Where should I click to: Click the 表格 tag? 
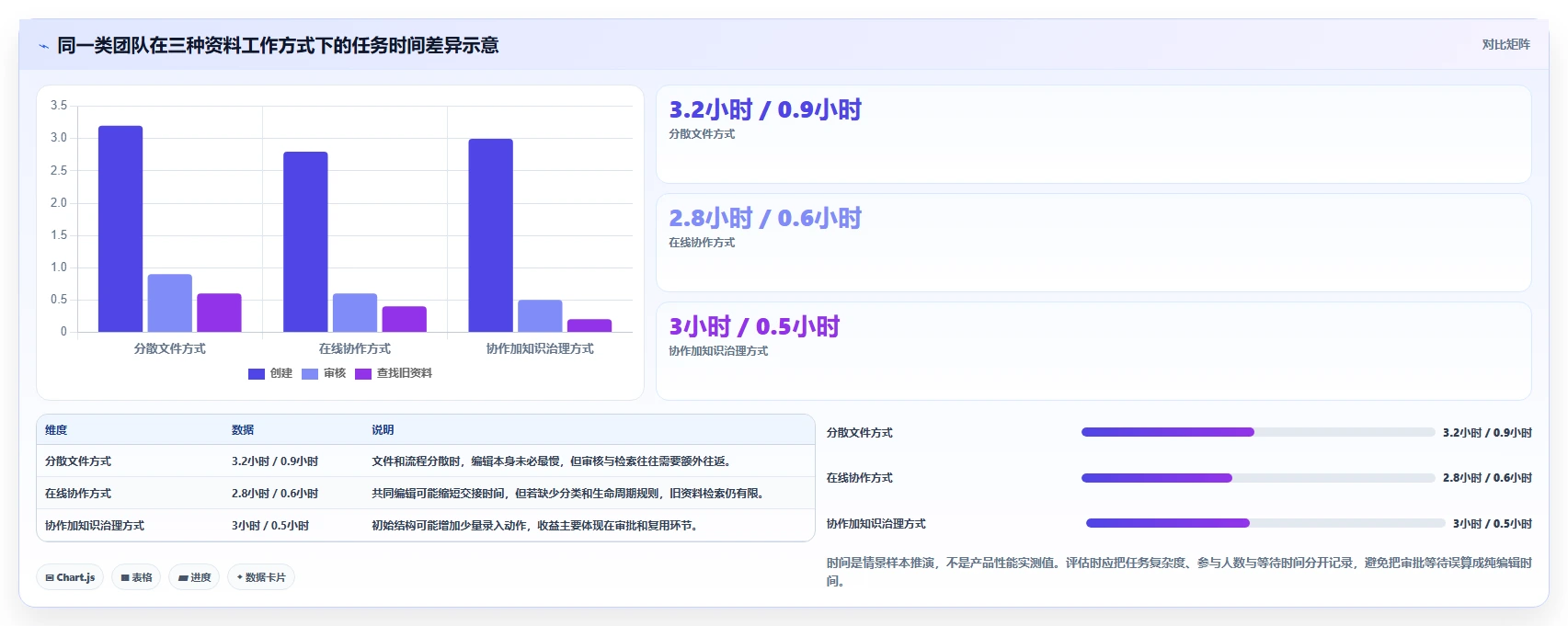[x=136, y=577]
